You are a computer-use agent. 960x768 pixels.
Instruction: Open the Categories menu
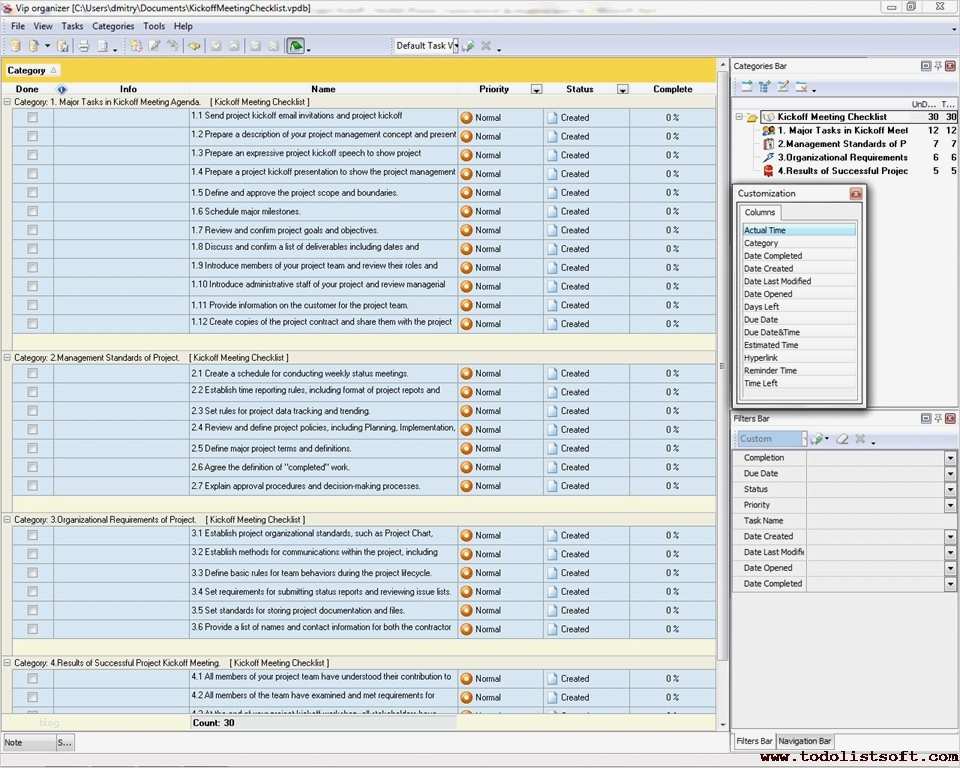click(x=113, y=26)
